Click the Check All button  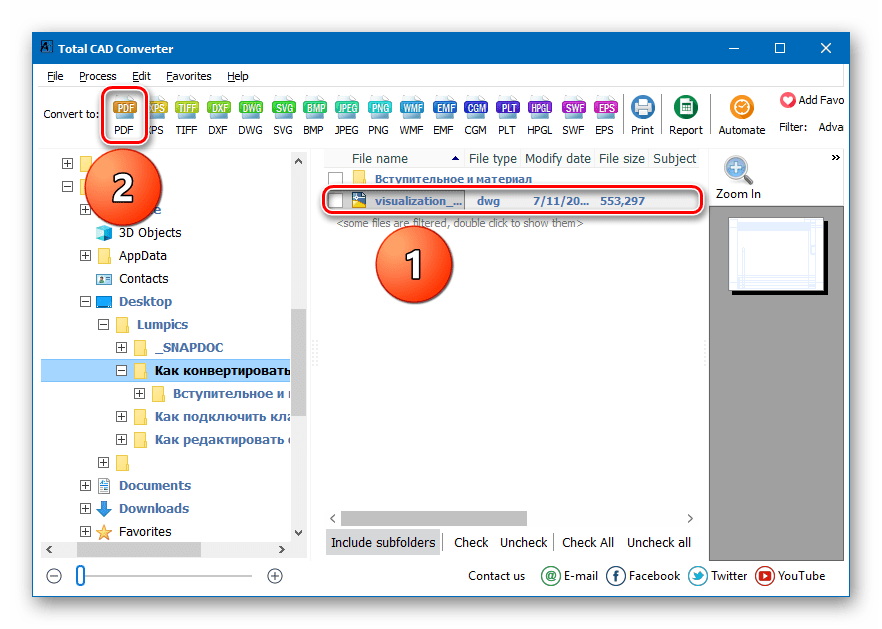(x=588, y=542)
